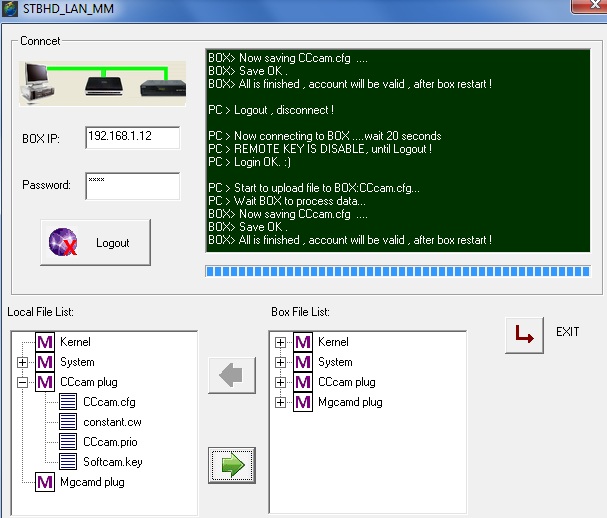
Task: Select CCcam.cfg file in local list
Action: coord(110,402)
